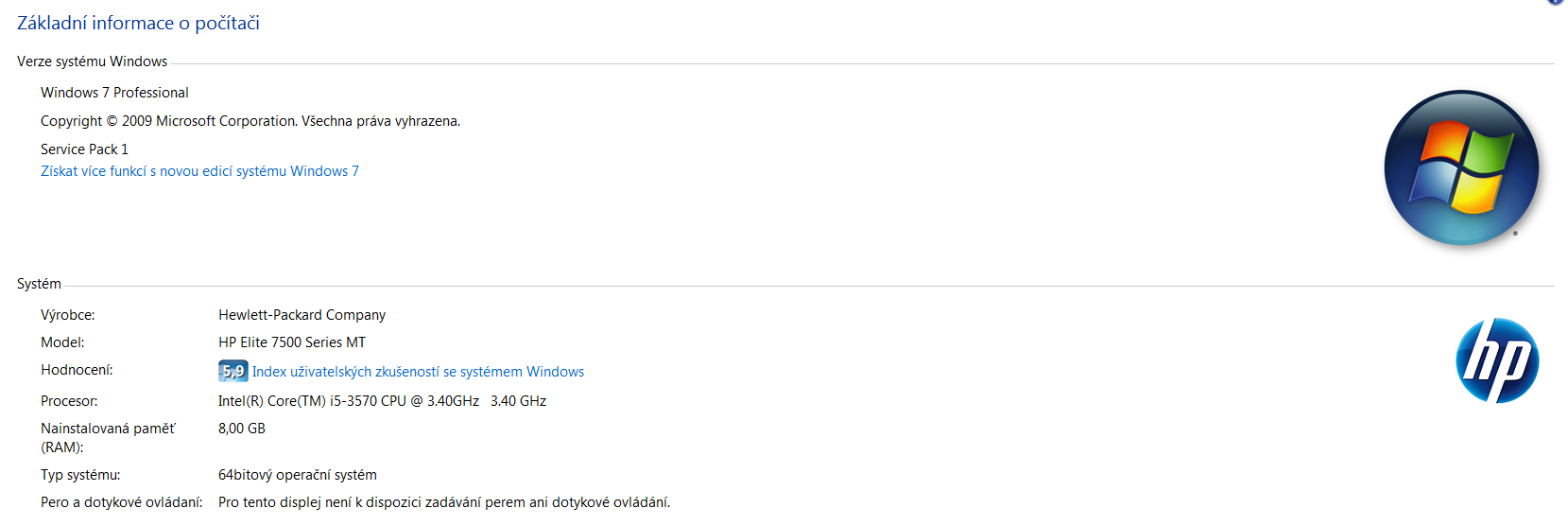Open the 'Získat více funkcí' upgrade link
The image size is (1568, 526).
[x=199, y=171]
